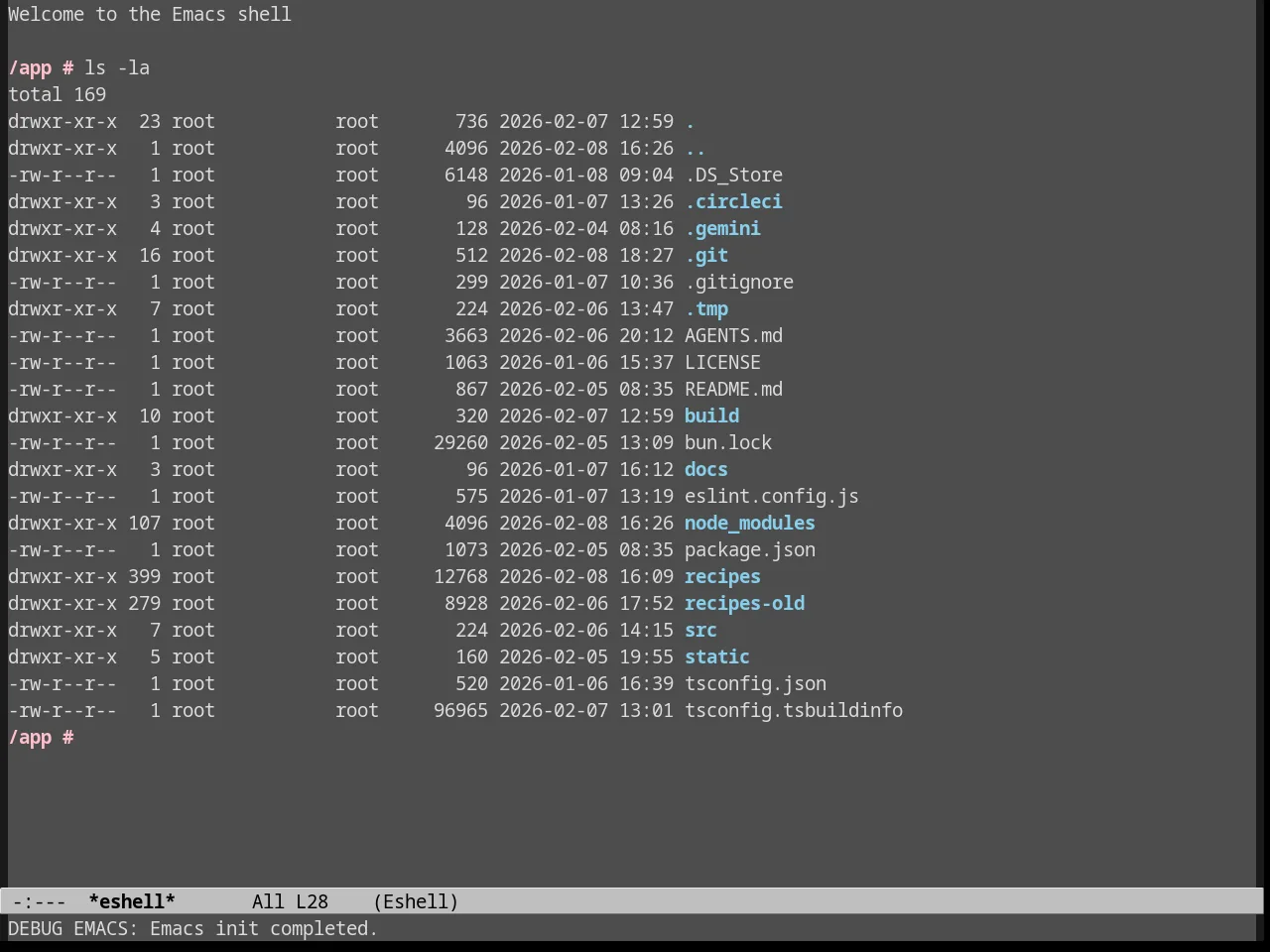Click size value 29260 in bun.lock row
Screen dimensions: 1270x952
[460, 442]
